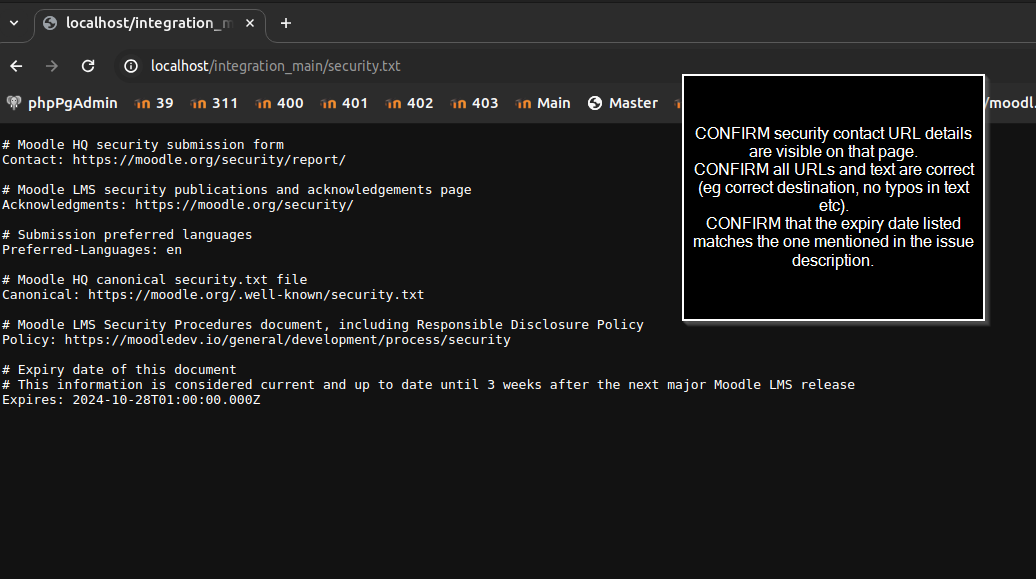1036x579 pixels.
Task: Click the phpPgAdmin elephant icon
Action: [x=14, y=103]
